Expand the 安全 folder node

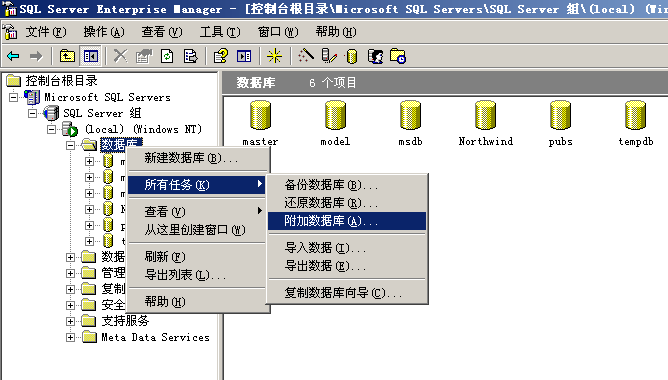point(70,305)
